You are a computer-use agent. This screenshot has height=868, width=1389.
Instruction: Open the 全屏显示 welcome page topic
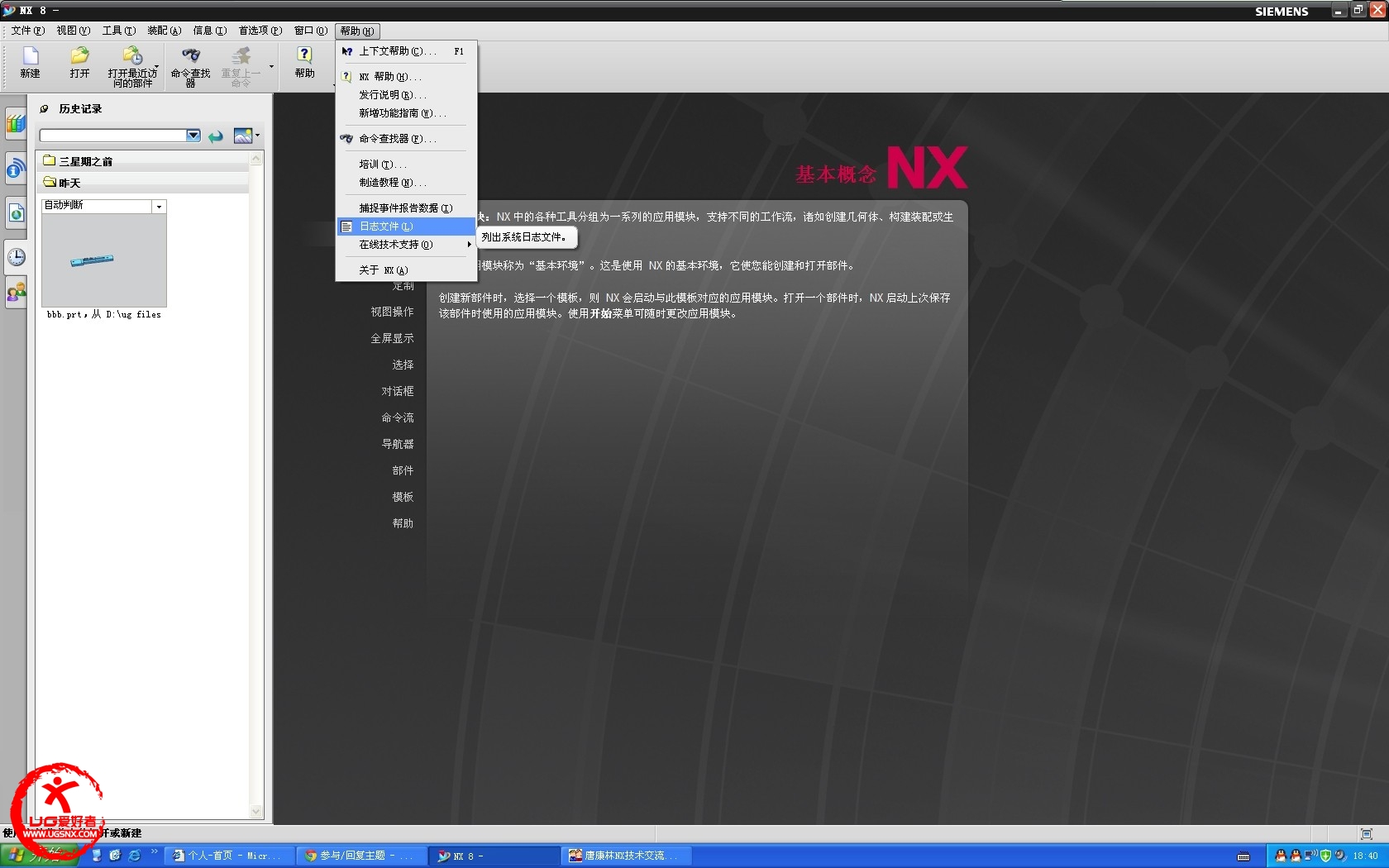pyautogui.click(x=392, y=338)
